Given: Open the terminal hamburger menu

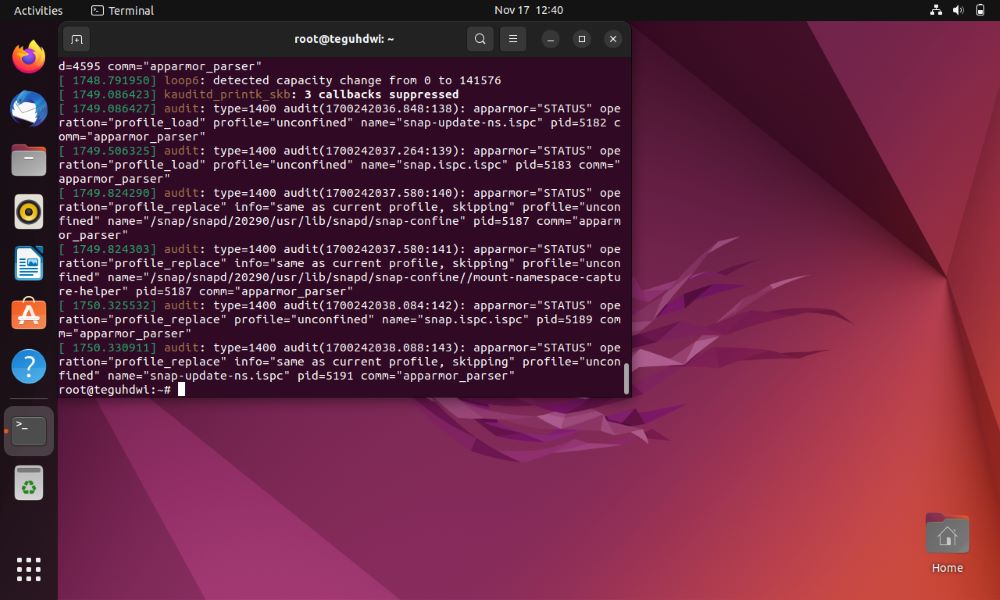Looking at the screenshot, I should tap(513, 39).
